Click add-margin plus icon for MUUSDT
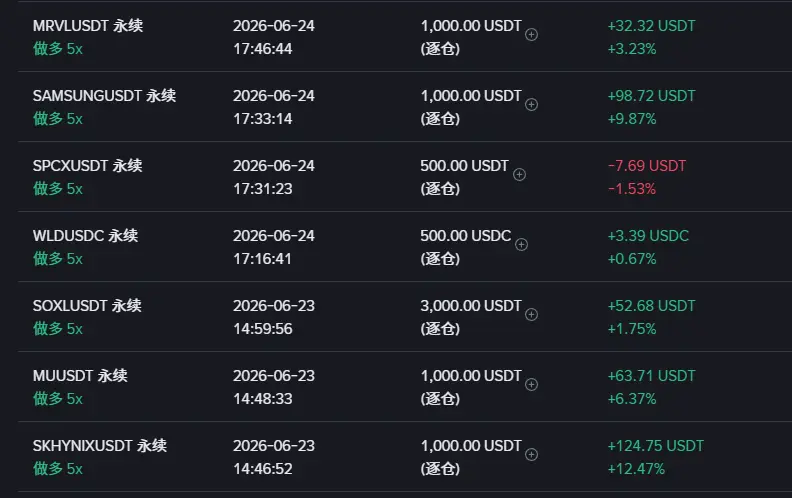 531,385
